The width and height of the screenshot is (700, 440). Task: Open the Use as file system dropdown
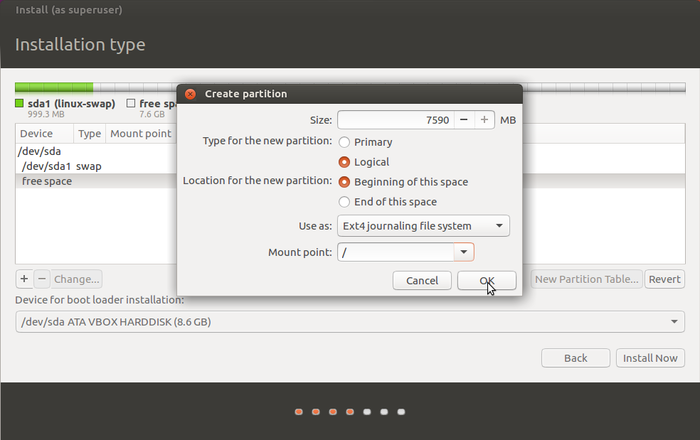pos(423,226)
